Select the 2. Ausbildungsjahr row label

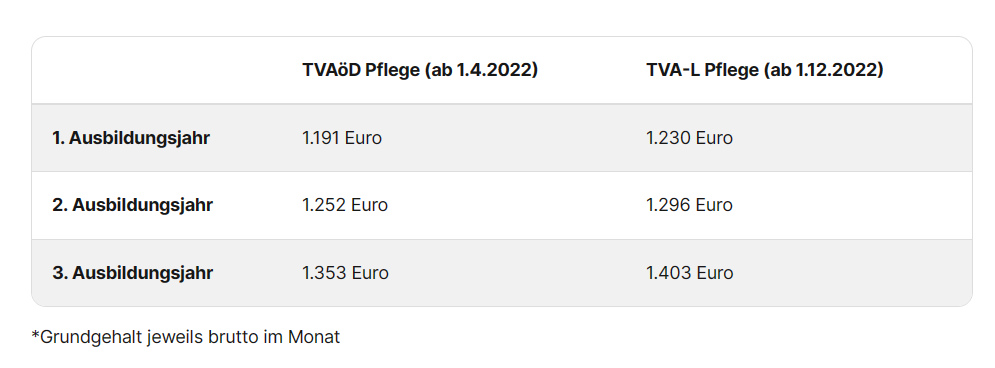132,205
